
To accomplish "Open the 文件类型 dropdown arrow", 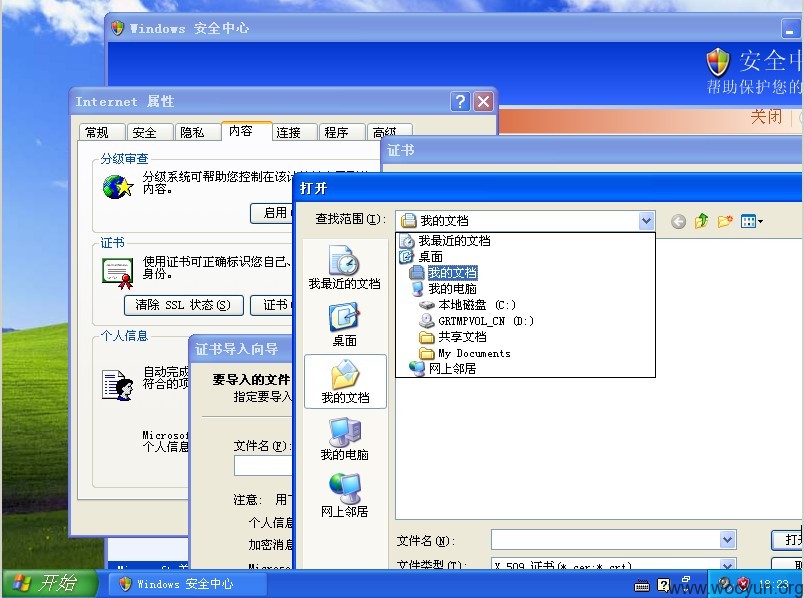I will click(727, 565).
